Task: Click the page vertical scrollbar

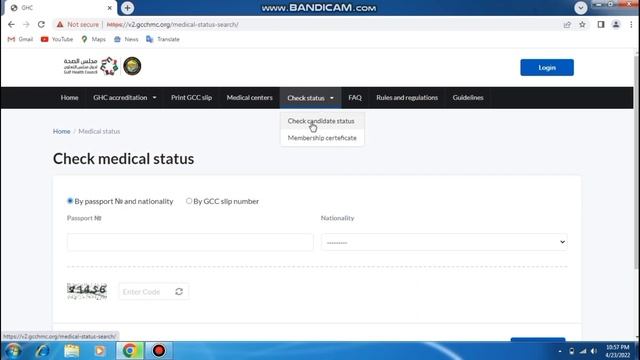Action: pyautogui.click(x=636, y=163)
